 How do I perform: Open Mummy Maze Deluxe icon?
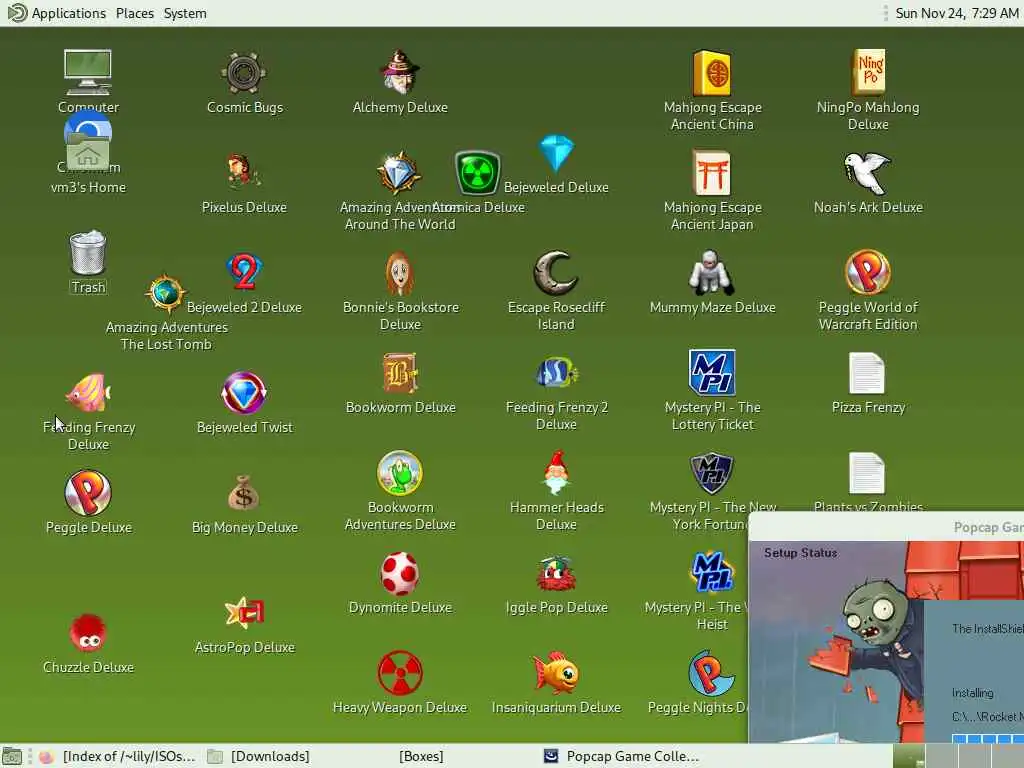click(x=712, y=273)
